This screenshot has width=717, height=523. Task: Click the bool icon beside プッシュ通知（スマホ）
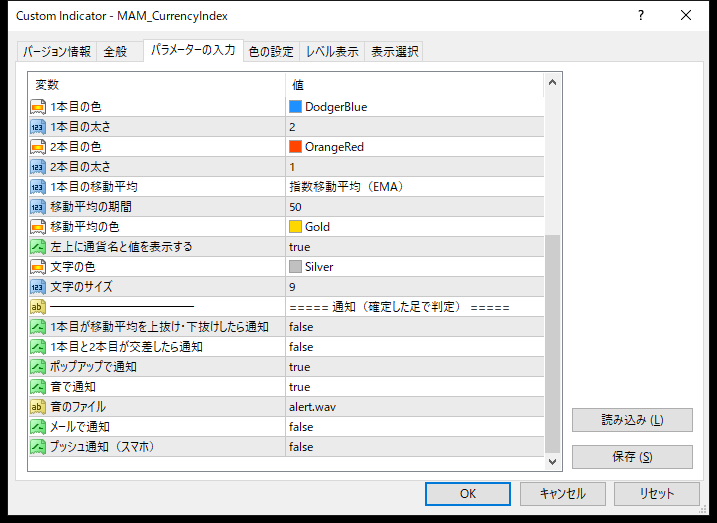tap(38, 447)
